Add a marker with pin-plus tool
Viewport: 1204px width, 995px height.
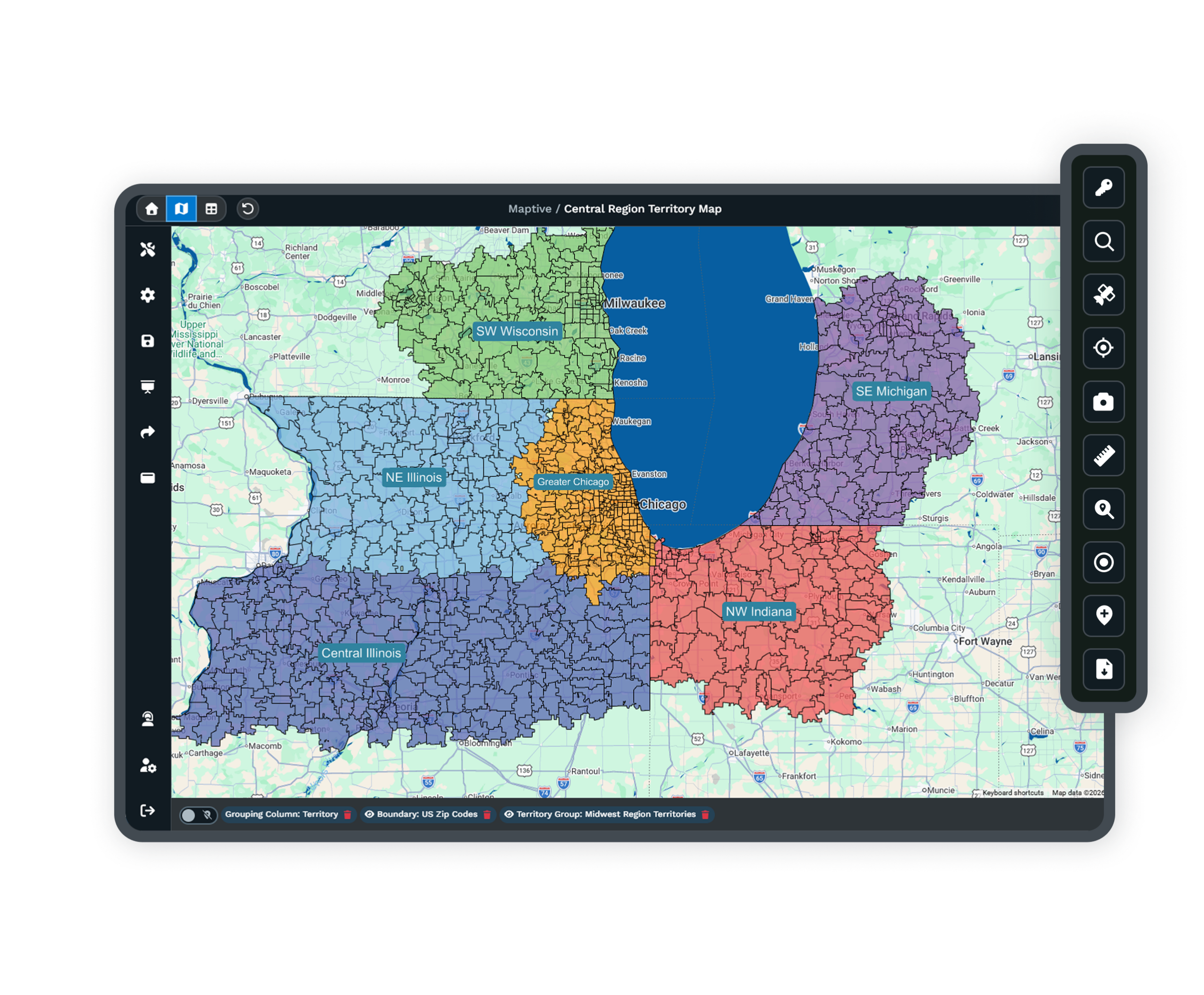coord(1104,616)
